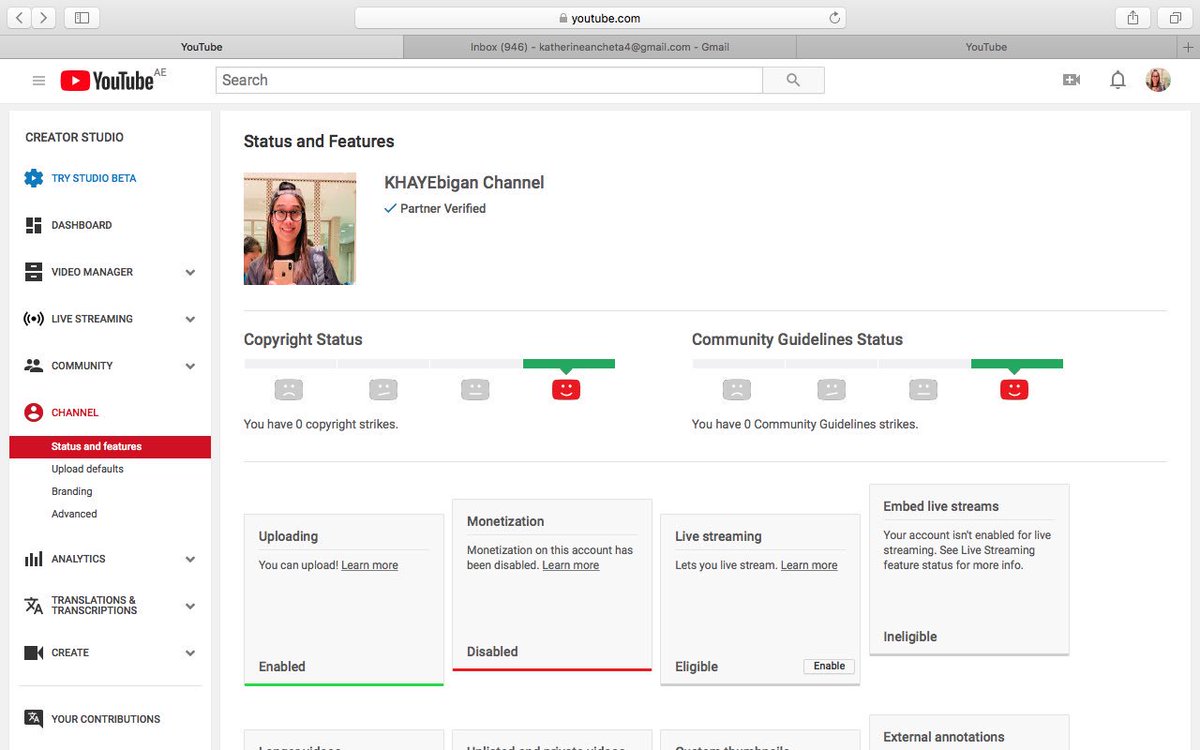The height and width of the screenshot is (750, 1200).
Task: Click in the YouTube search field
Action: [489, 80]
